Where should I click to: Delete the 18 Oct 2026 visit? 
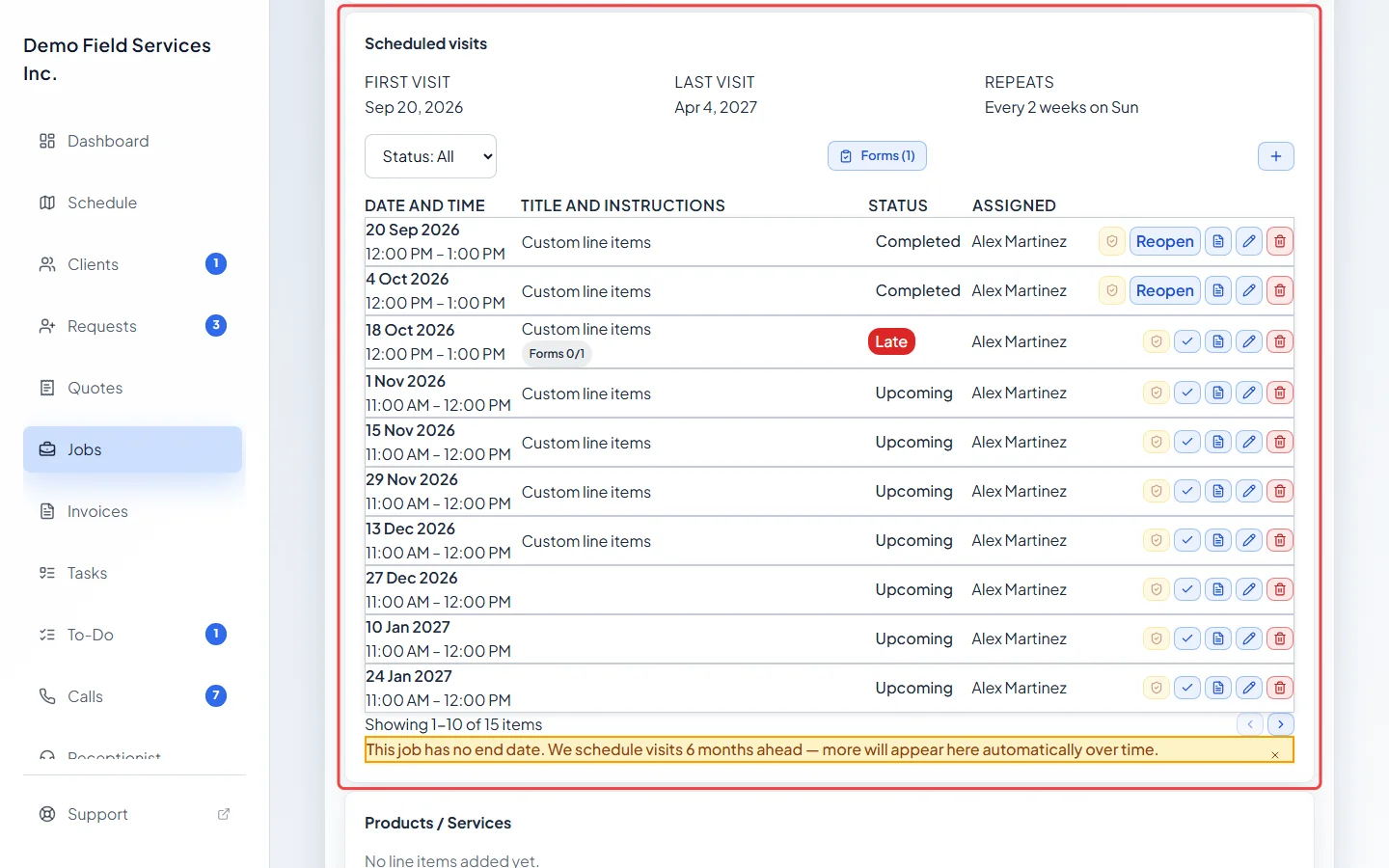point(1280,341)
